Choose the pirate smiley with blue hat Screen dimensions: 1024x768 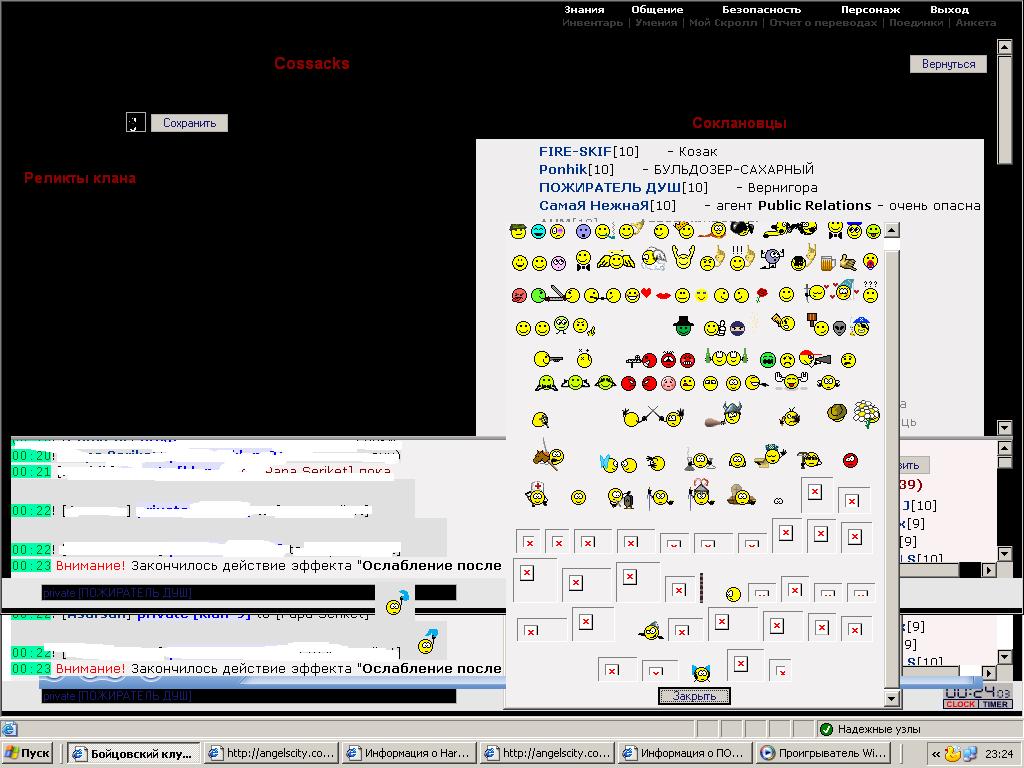pyautogui.click(x=861, y=326)
